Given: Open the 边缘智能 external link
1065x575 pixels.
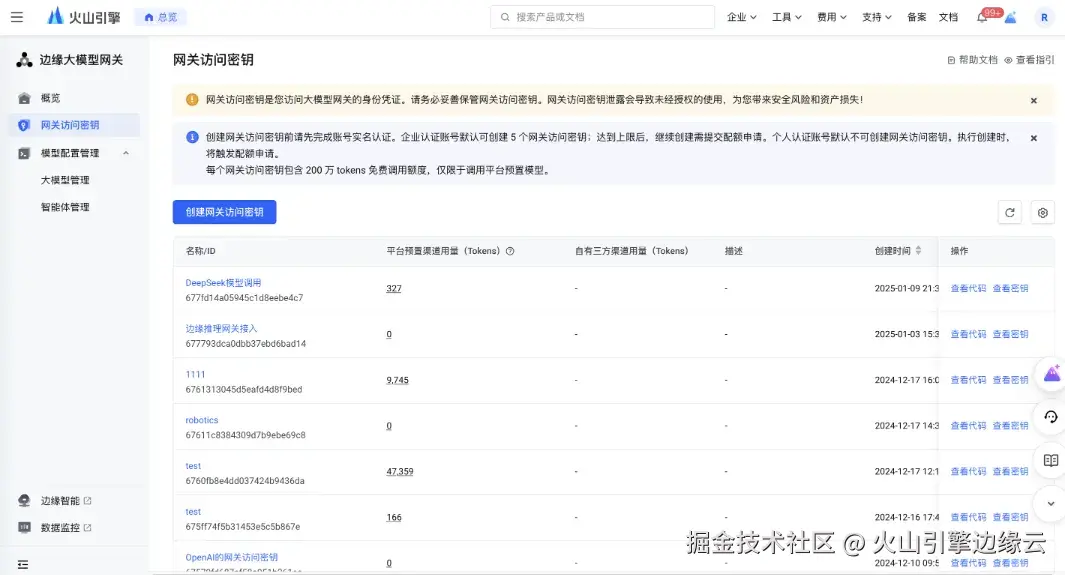Looking at the screenshot, I should click(65, 500).
